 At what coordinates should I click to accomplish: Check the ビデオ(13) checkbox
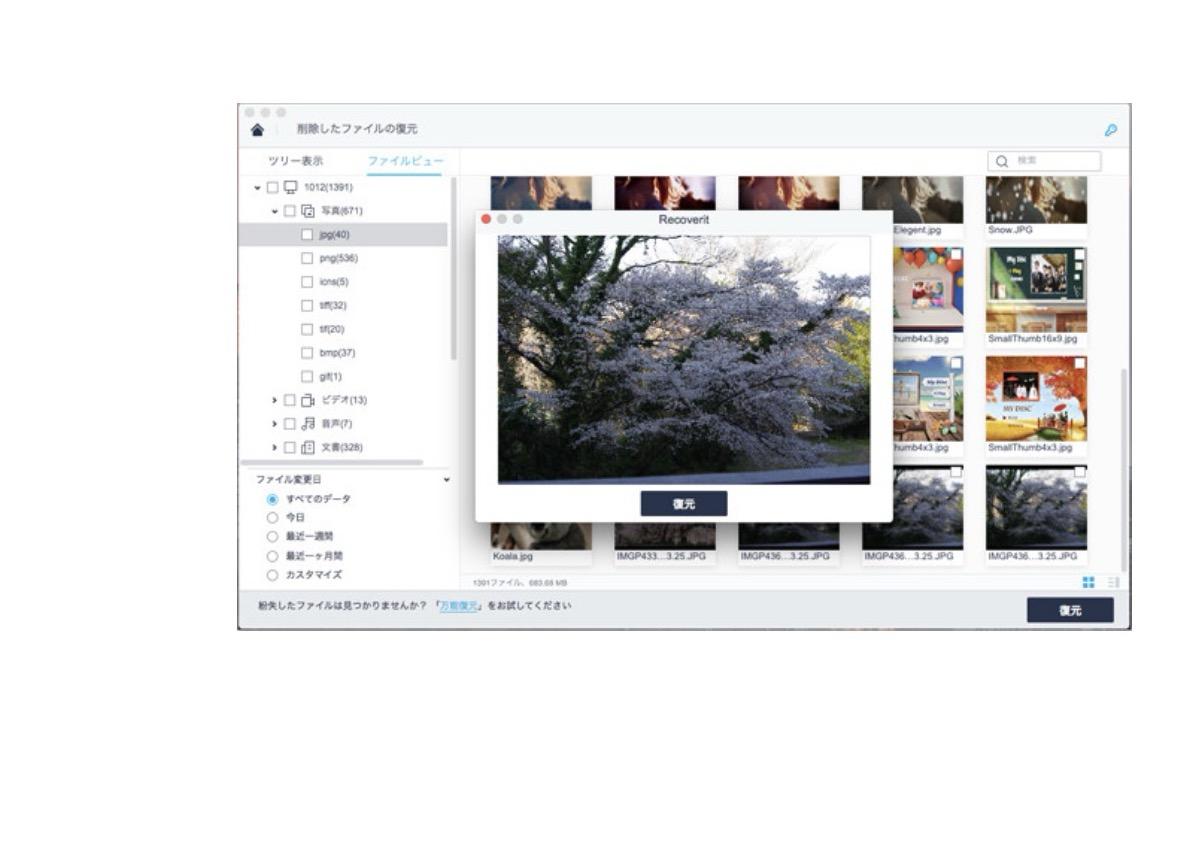point(290,400)
